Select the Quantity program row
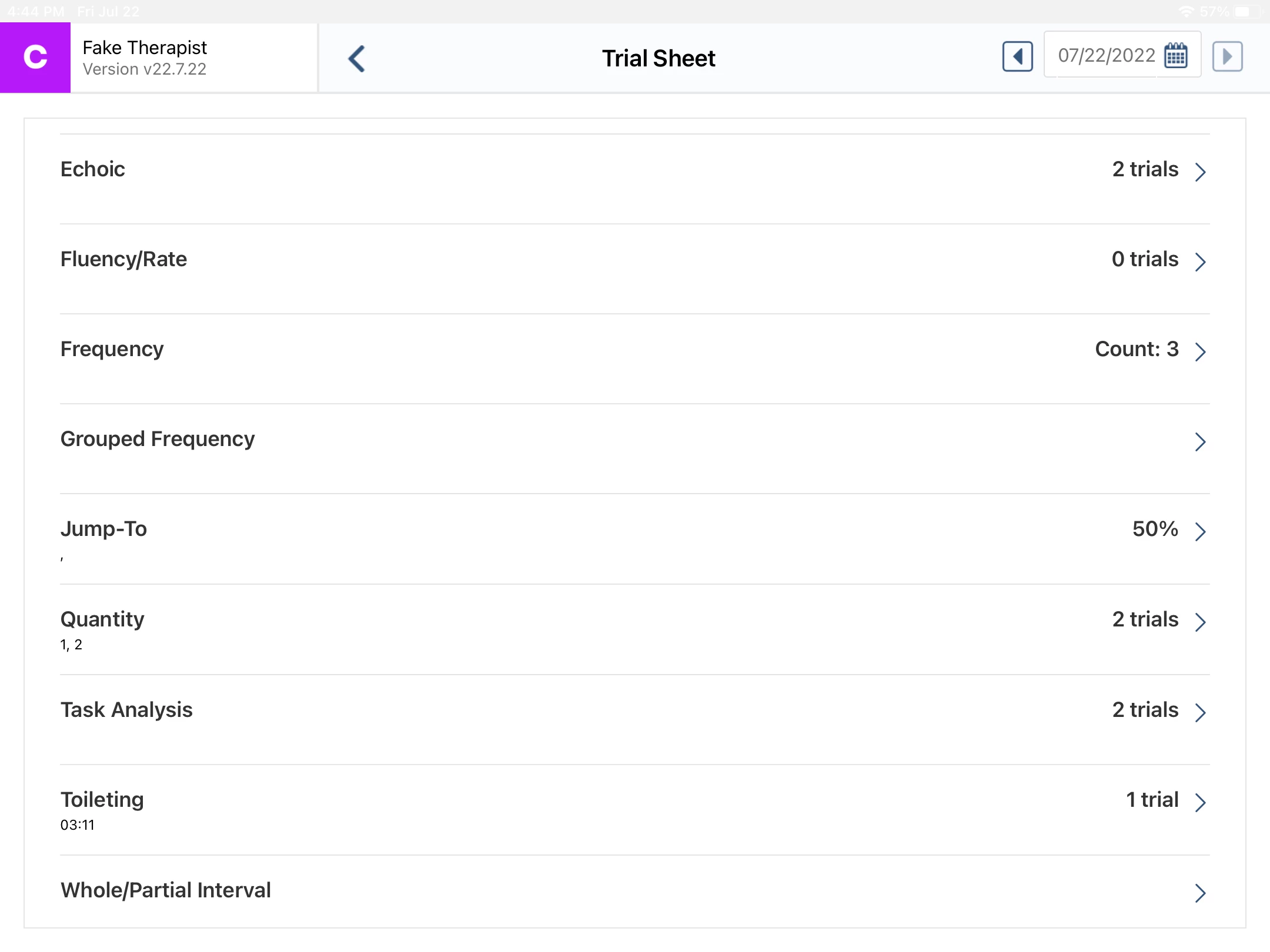The width and height of the screenshot is (1270, 952). [x=102, y=619]
